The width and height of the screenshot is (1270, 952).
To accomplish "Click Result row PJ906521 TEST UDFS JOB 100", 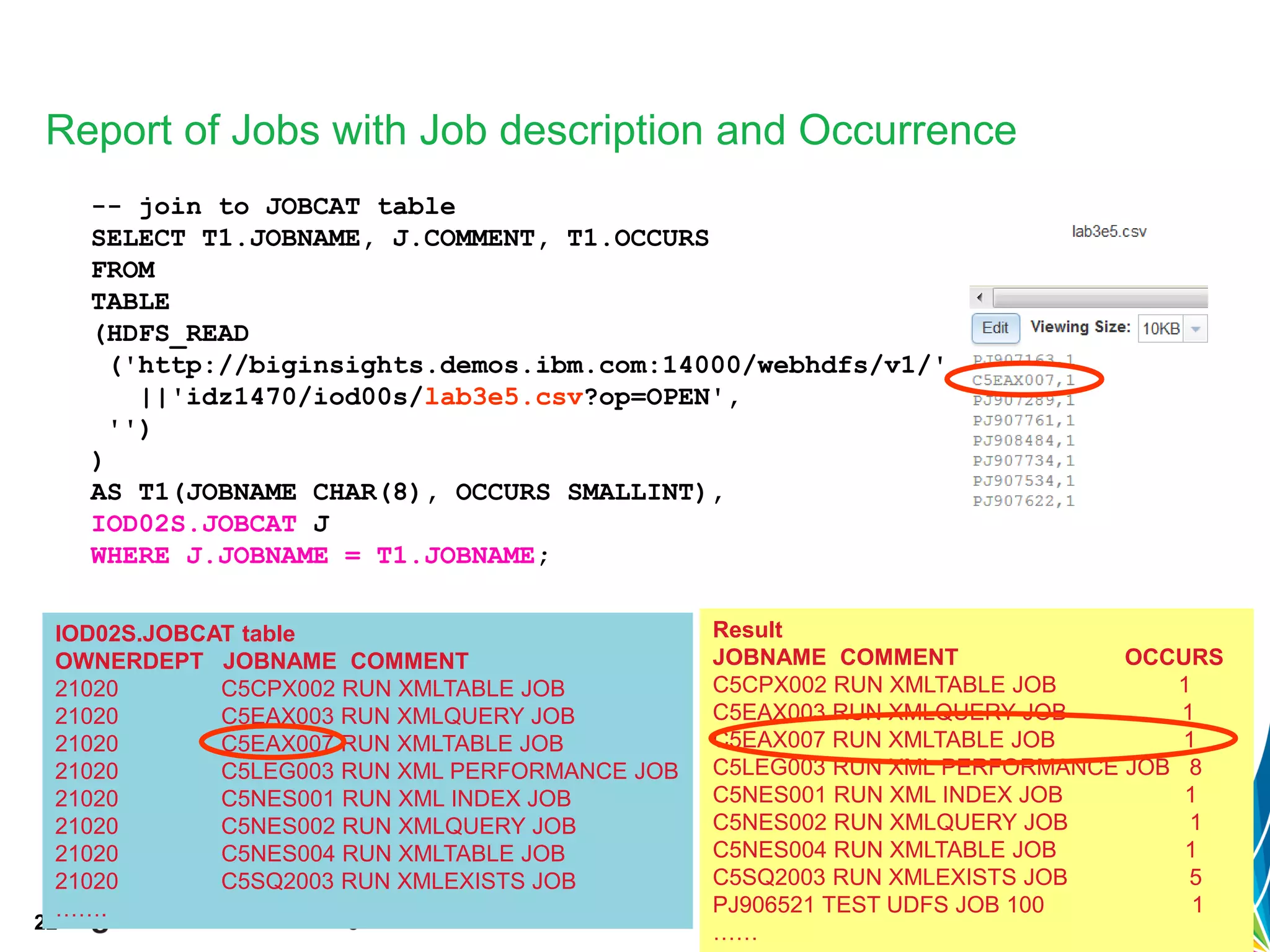I will pyautogui.click(x=959, y=905).
